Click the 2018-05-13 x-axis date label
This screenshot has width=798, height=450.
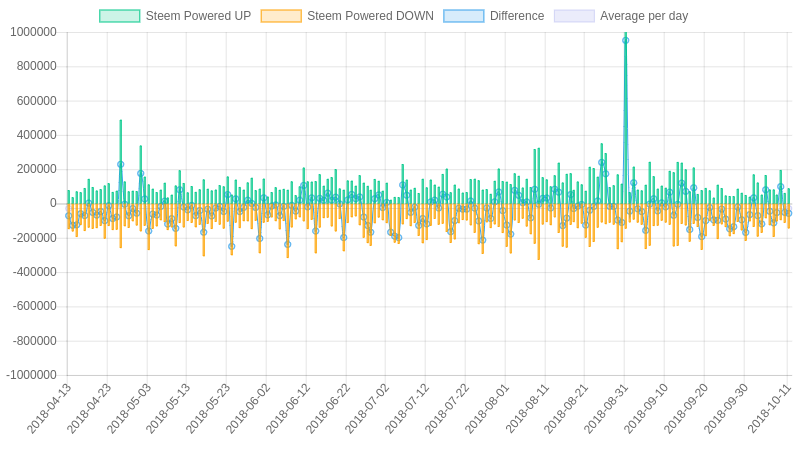(x=168, y=409)
